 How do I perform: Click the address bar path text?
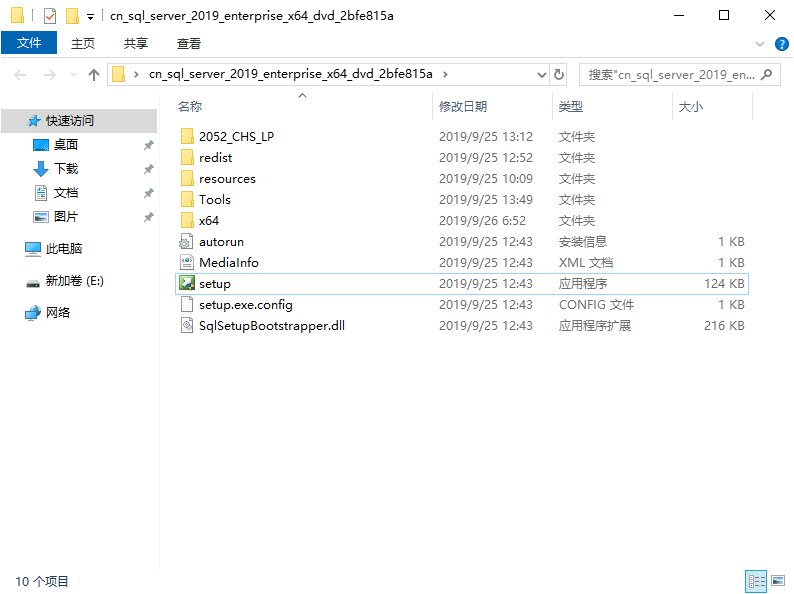pos(291,74)
